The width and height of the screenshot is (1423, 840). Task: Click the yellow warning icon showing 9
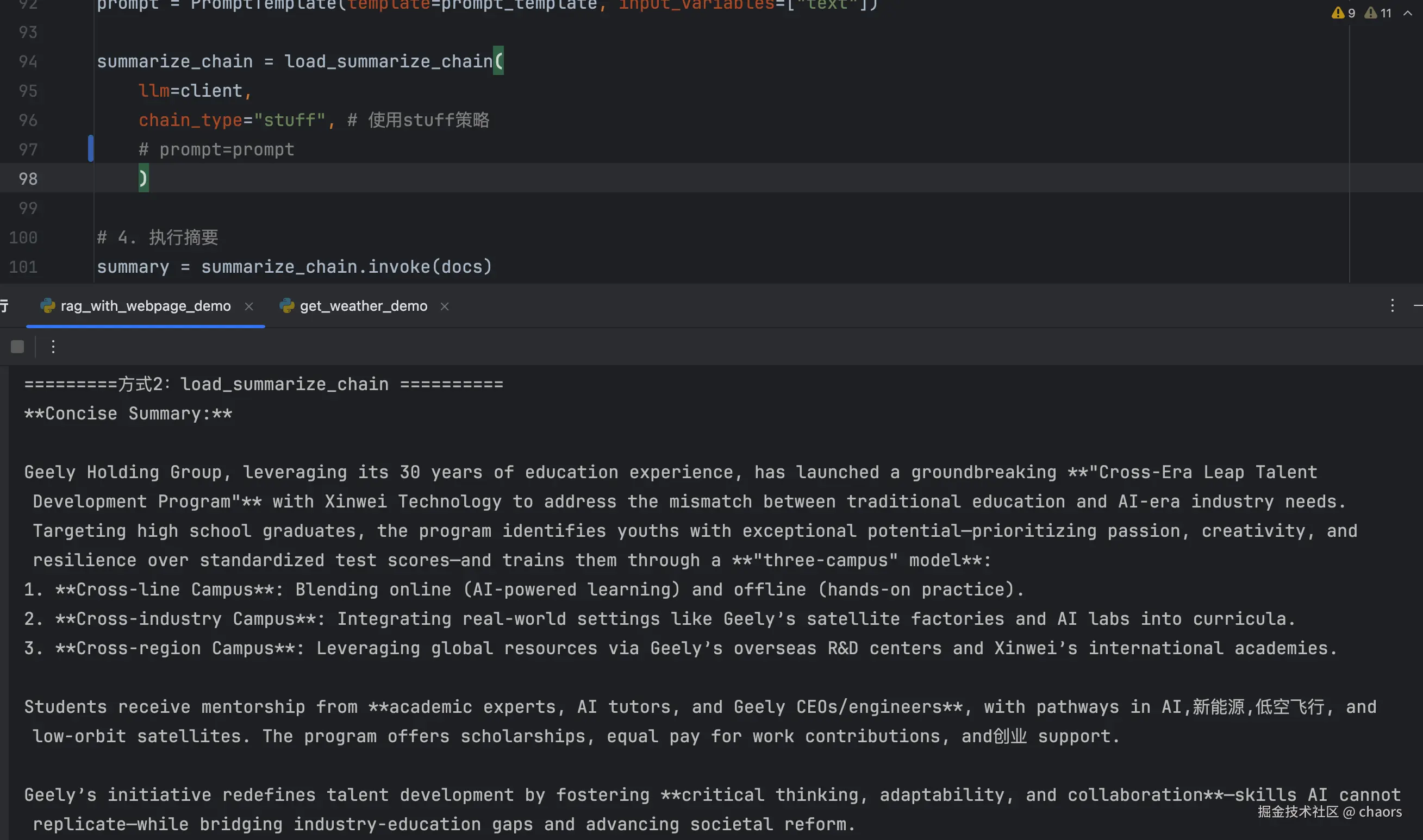click(1338, 13)
